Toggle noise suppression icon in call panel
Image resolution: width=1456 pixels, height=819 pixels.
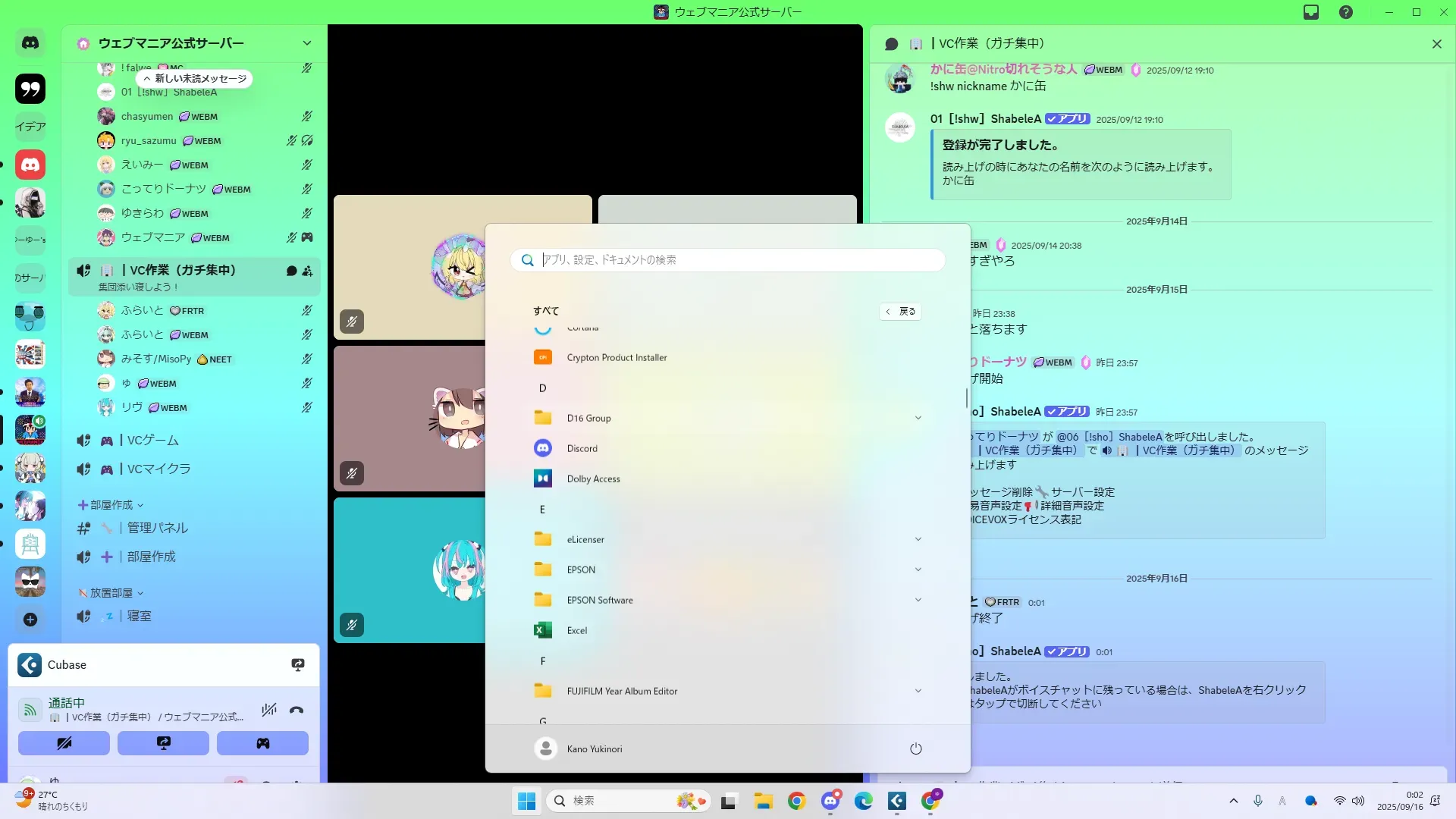269,710
